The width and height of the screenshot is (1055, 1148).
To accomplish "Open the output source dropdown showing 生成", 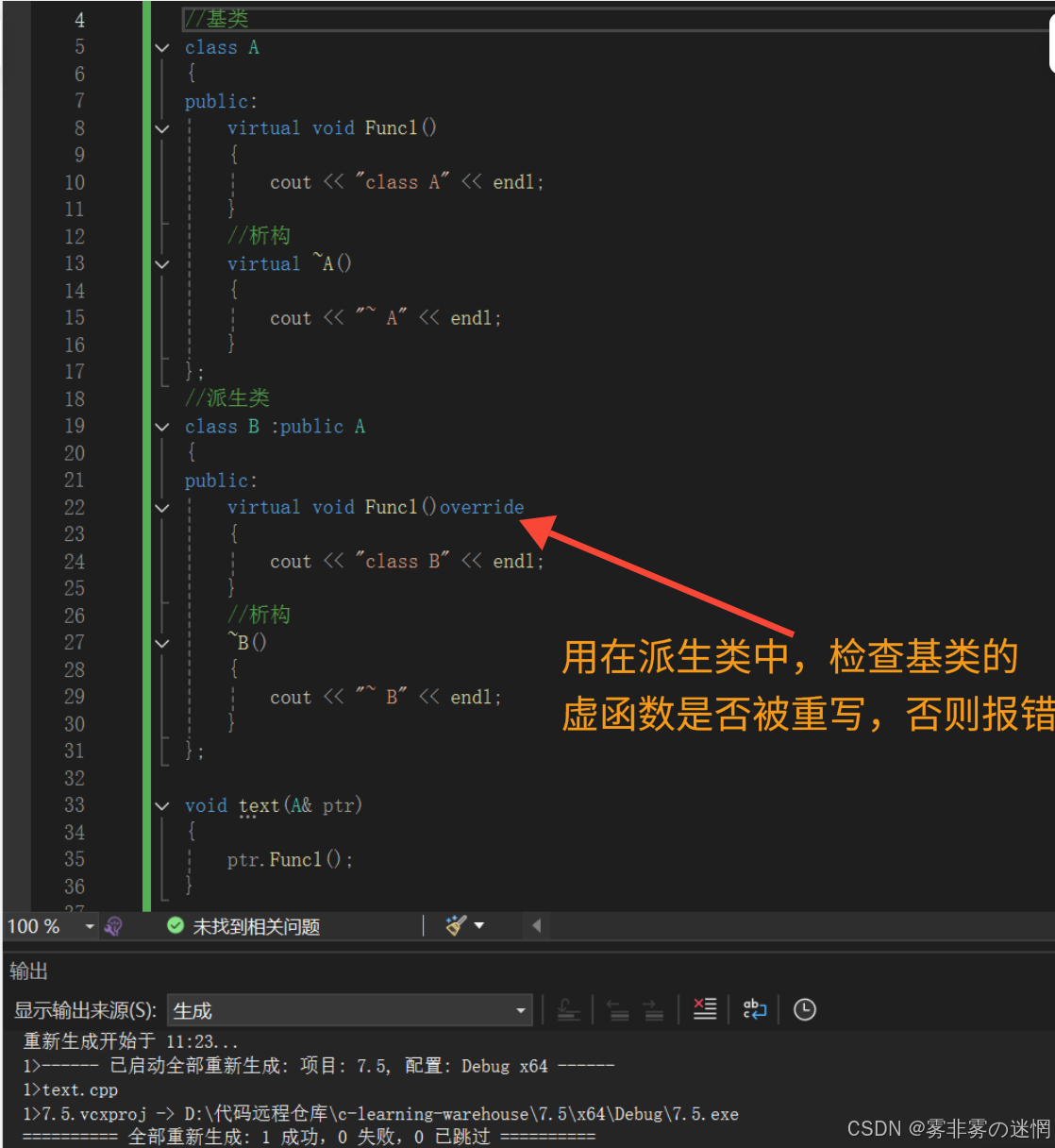I will (x=349, y=1010).
